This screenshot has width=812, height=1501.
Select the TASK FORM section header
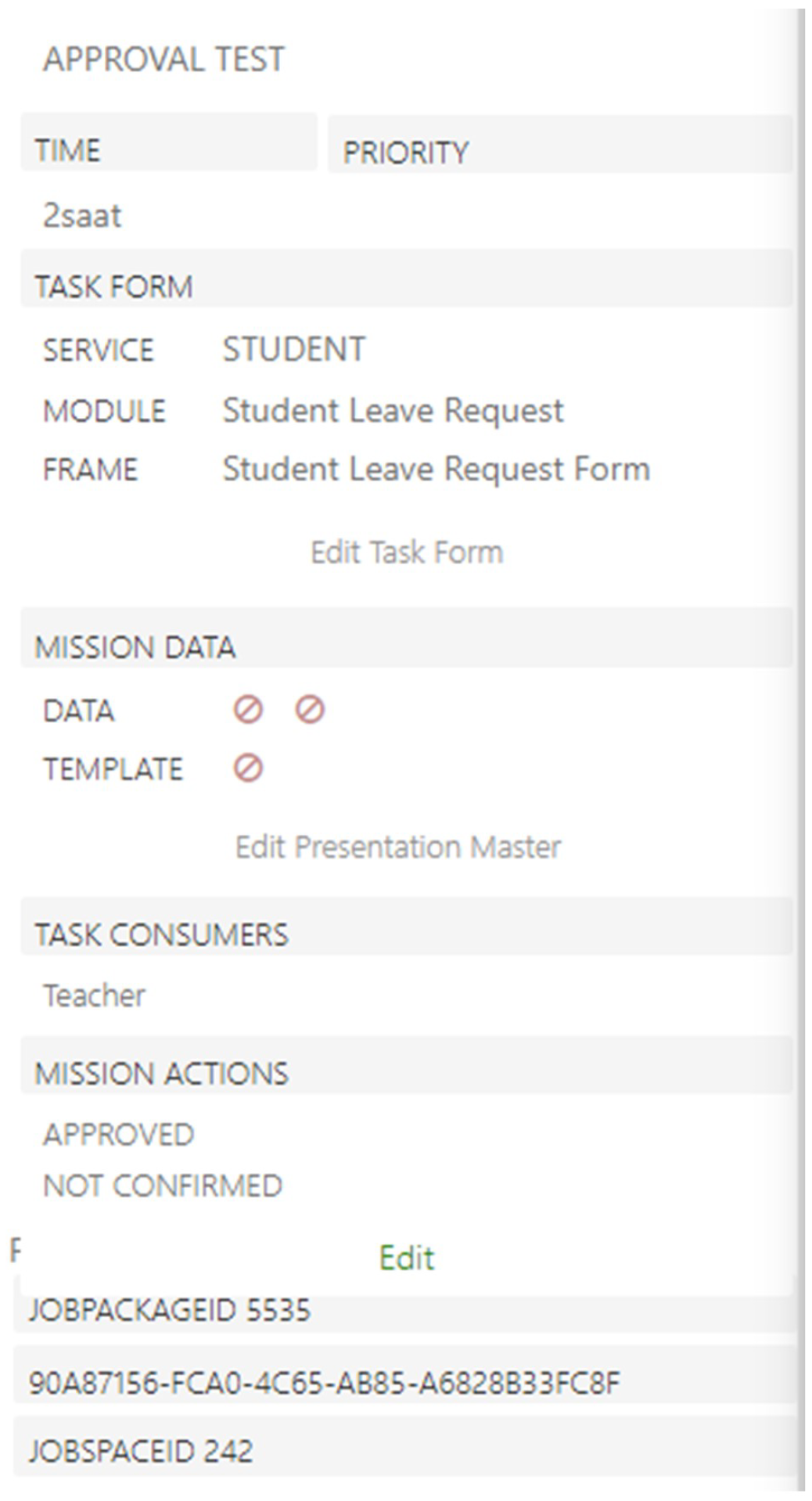click(x=114, y=286)
